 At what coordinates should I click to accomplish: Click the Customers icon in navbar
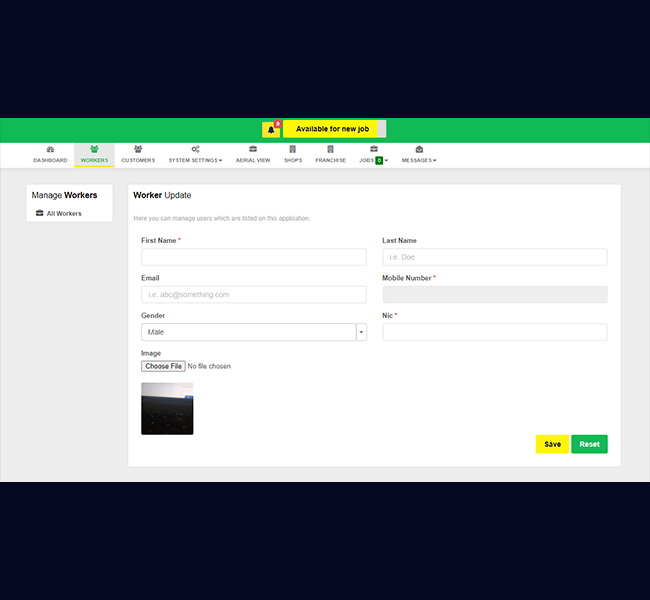[x=138, y=149]
